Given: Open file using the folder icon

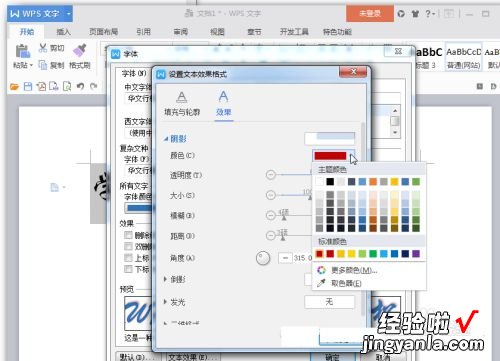Looking at the screenshot, I should click(14, 87).
